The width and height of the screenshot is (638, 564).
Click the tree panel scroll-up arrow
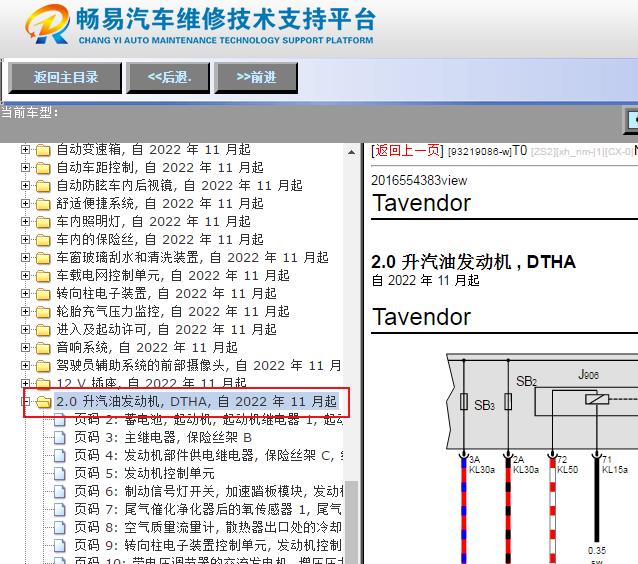pos(351,152)
